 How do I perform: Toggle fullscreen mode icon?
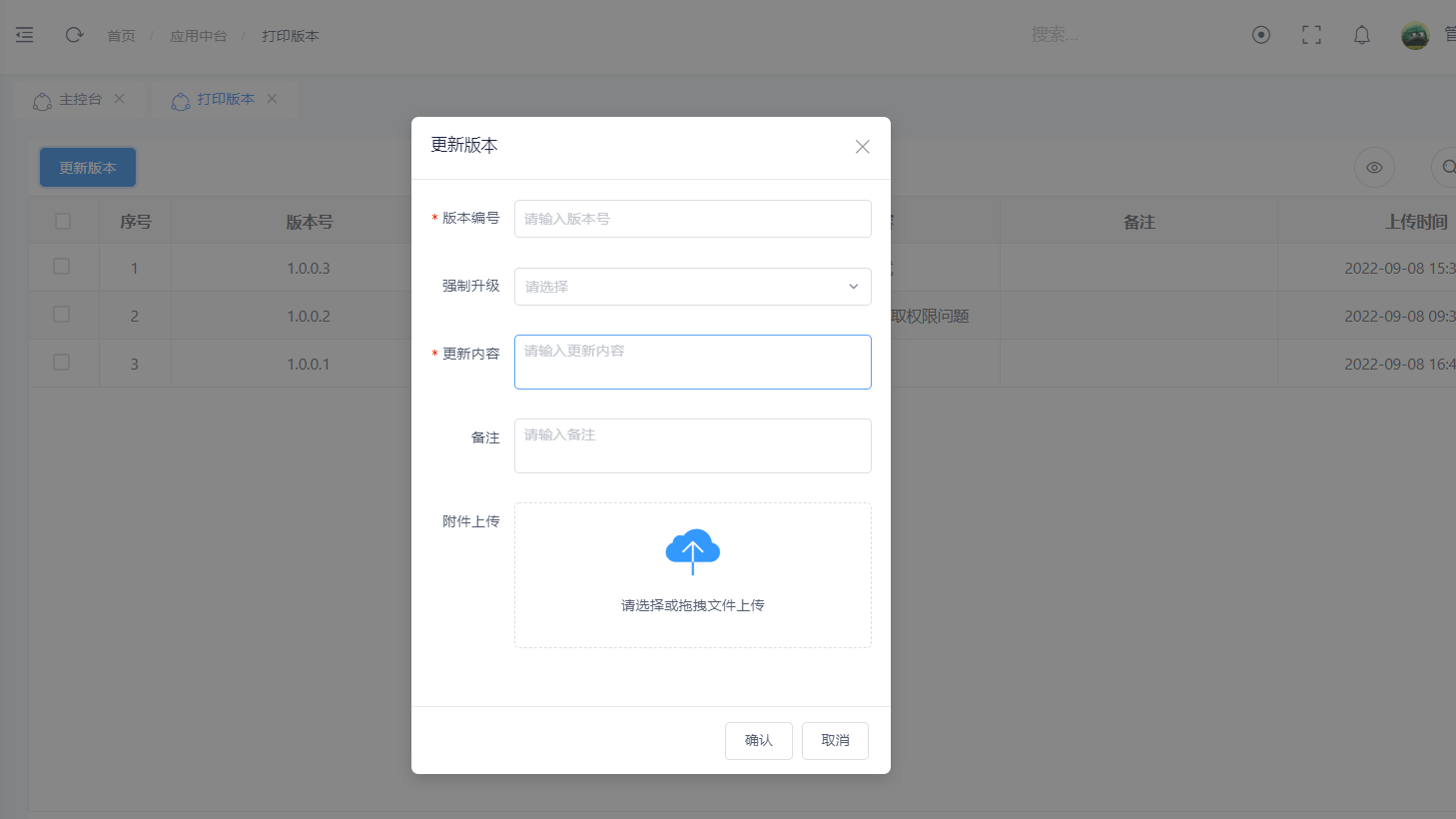[1312, 35]
